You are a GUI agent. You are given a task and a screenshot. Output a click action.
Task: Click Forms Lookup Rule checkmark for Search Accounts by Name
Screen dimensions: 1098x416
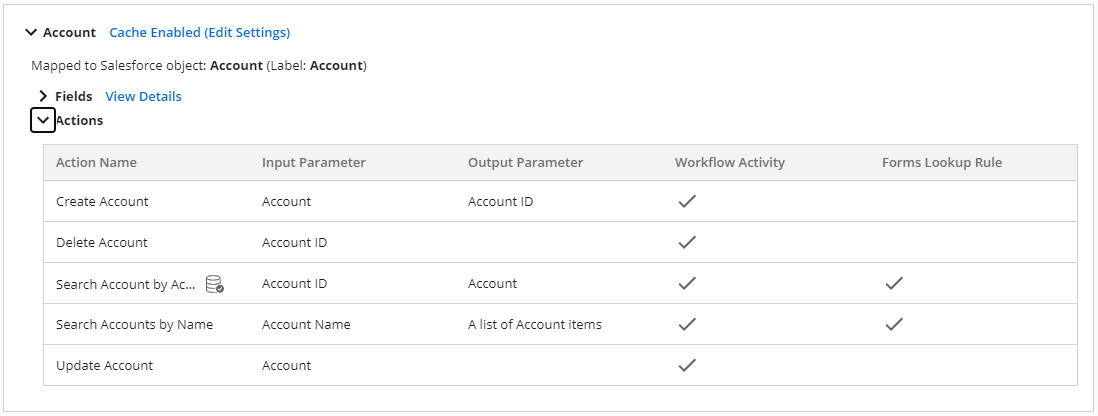(x=894, y=324)
